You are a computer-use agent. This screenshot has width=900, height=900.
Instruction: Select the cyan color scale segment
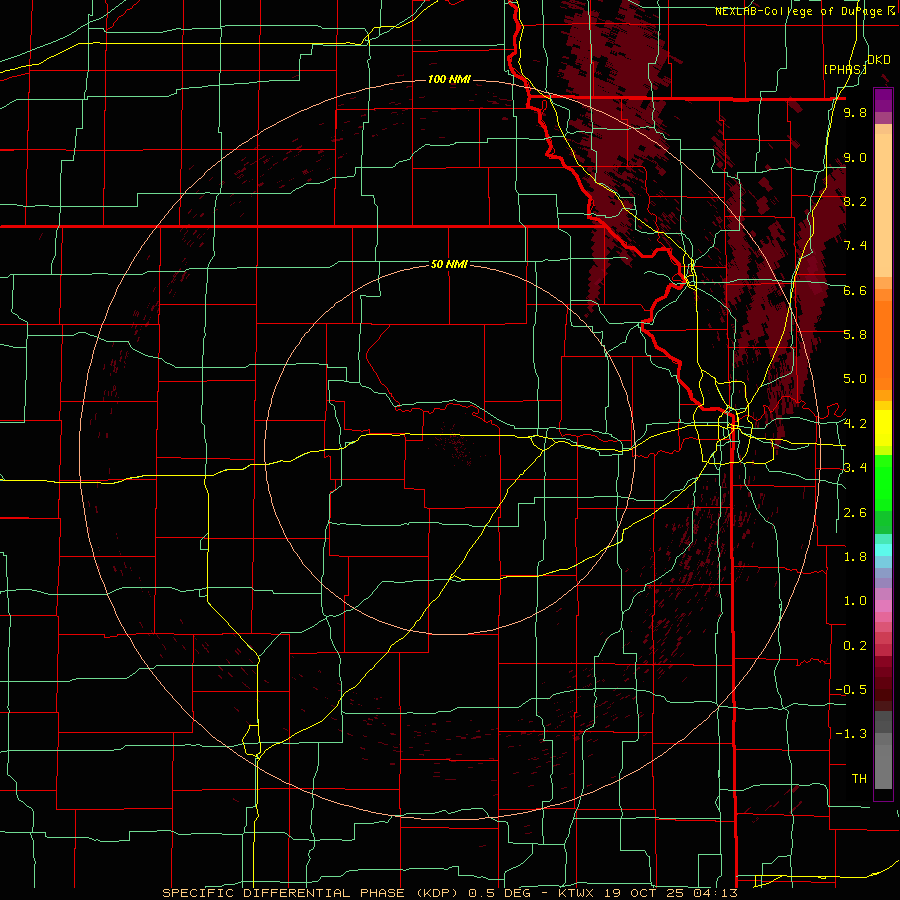point(883,550)
